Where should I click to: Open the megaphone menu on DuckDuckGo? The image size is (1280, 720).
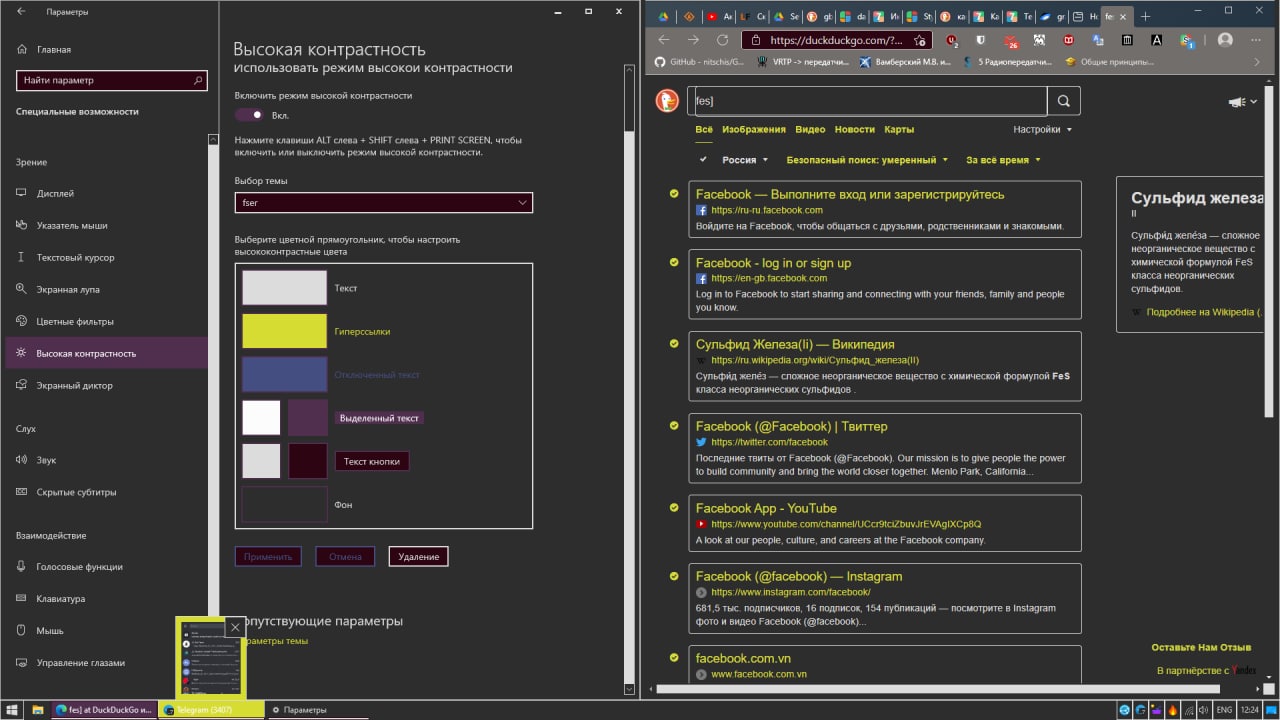coord(1241,101)
